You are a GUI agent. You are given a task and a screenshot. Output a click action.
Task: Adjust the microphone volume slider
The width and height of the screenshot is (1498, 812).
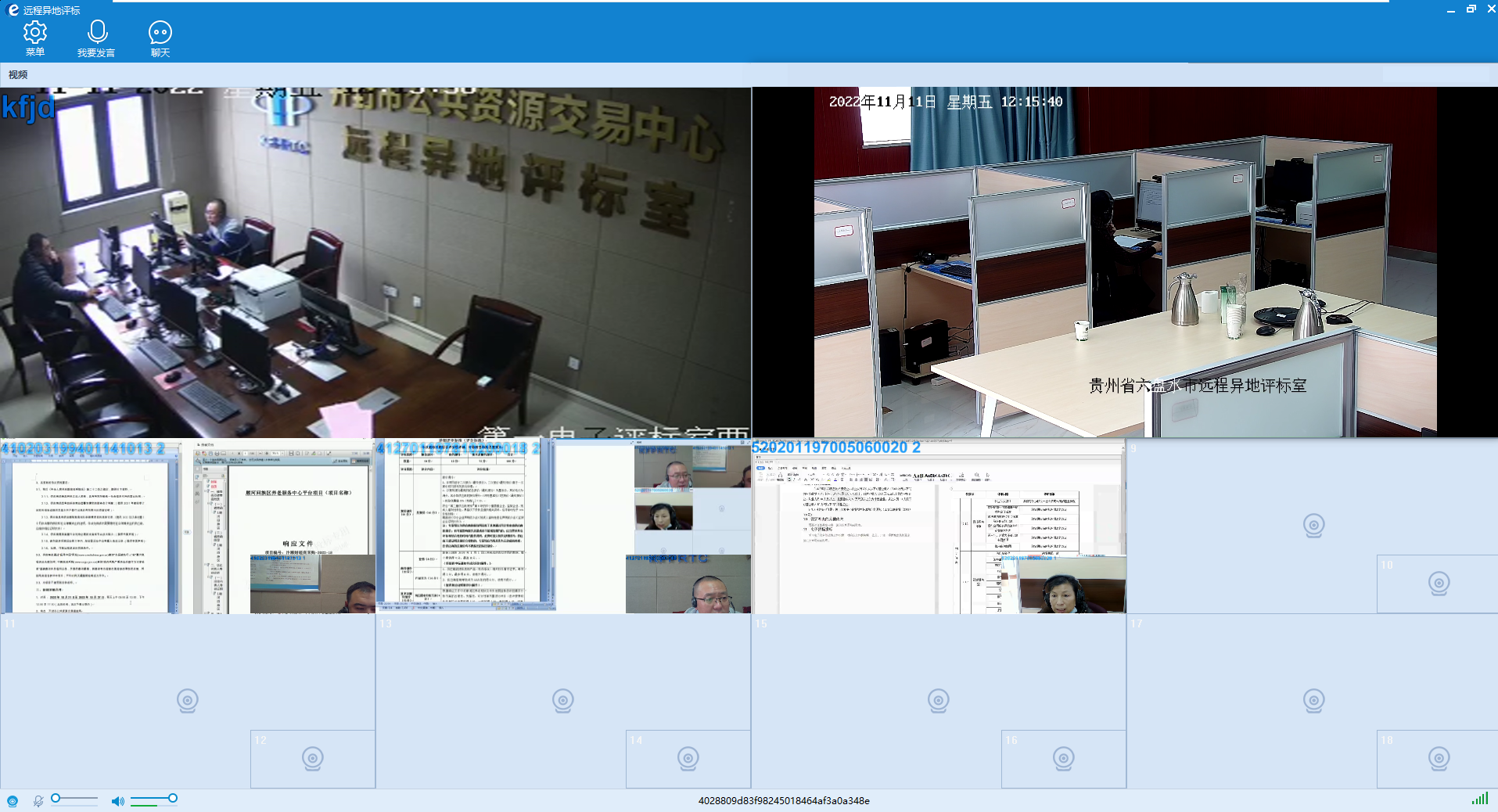coord(74,799)
